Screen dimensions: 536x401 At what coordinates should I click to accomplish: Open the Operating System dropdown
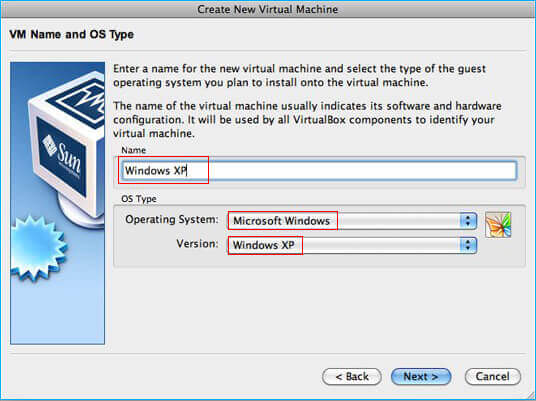(x=352, y=221)
